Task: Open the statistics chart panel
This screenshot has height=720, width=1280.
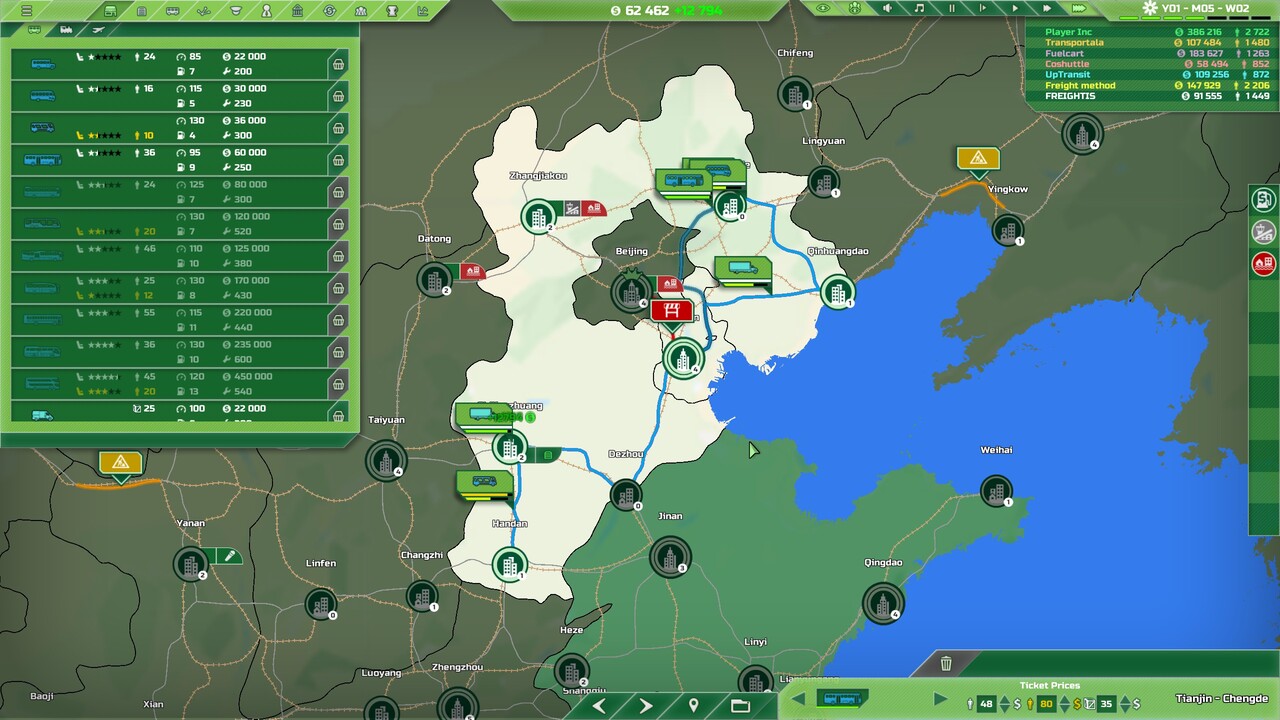Action: tap(423, 11)
